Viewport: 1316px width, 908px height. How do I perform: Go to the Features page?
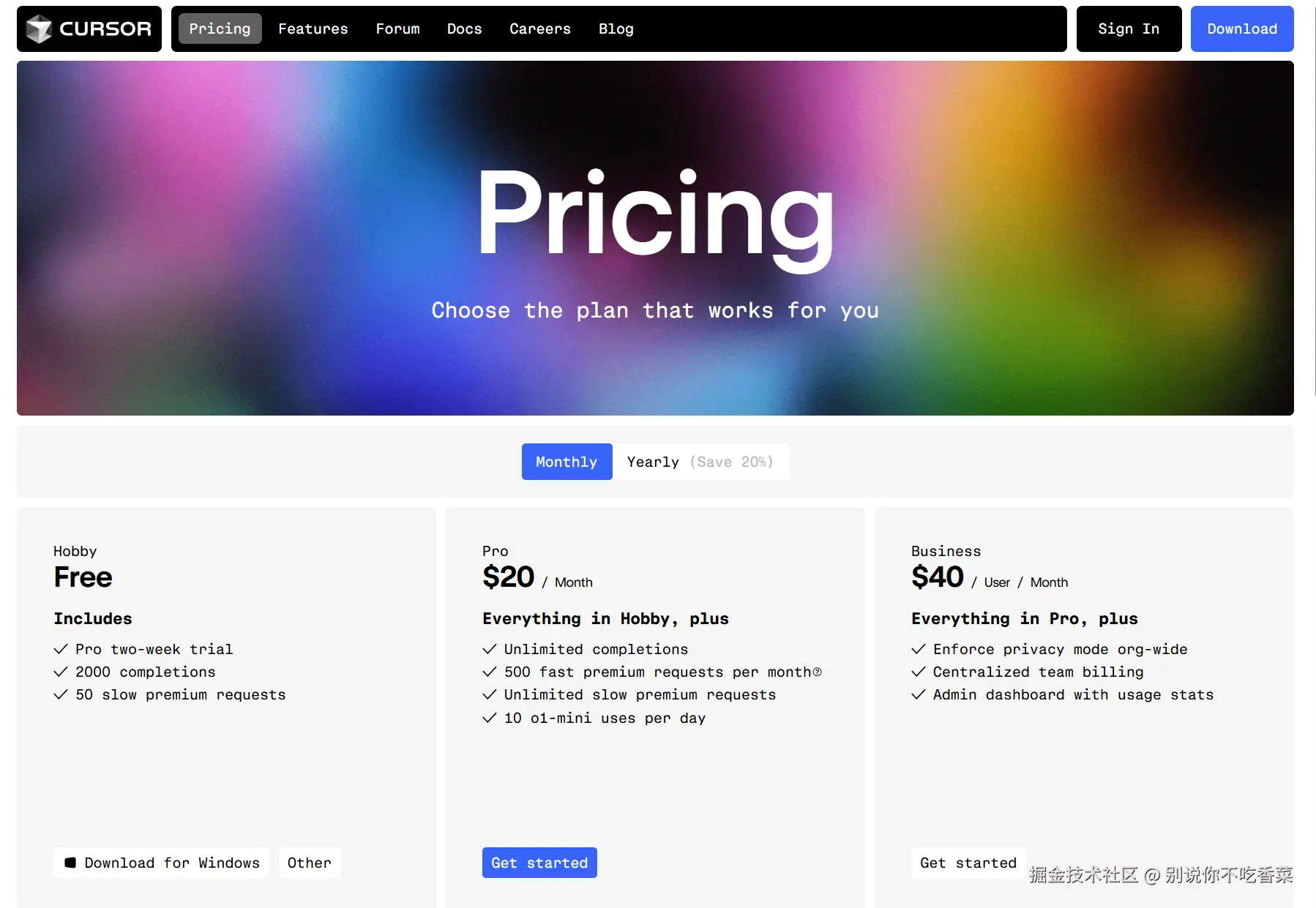coord(313,29)
